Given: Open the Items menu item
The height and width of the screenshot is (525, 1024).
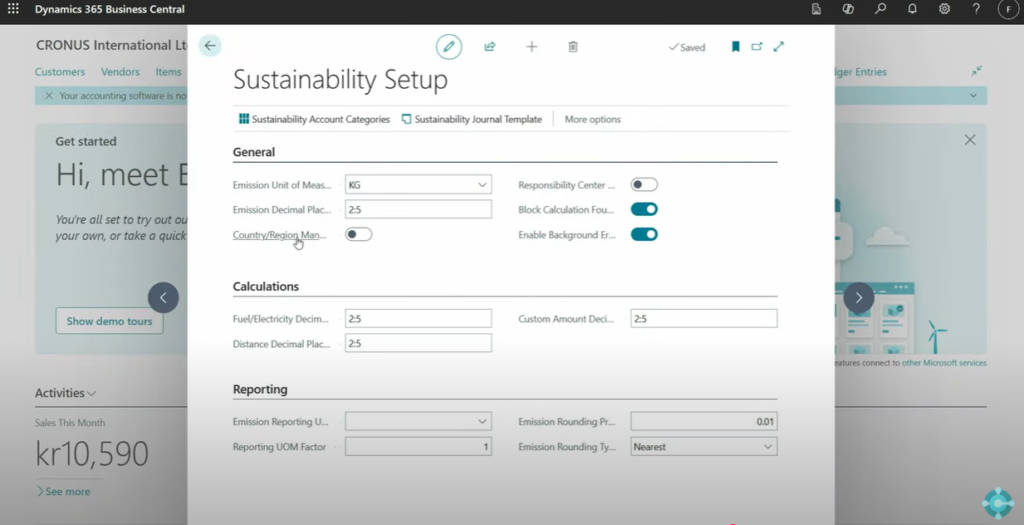Looking at the screenshot, I should pyautogui.click(x=168, y=72).
